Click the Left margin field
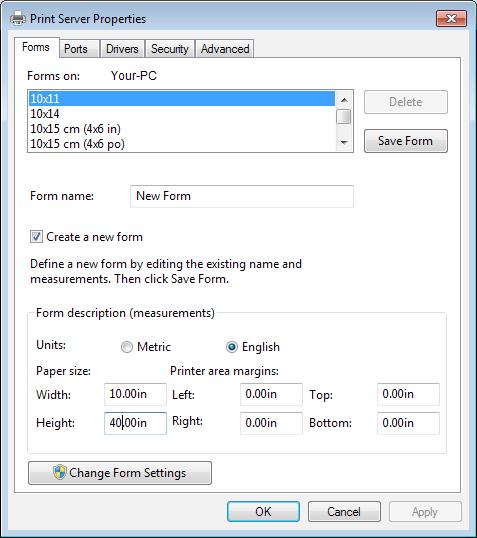The height and width of the screenshot is (538, 477). pos(271,394)
